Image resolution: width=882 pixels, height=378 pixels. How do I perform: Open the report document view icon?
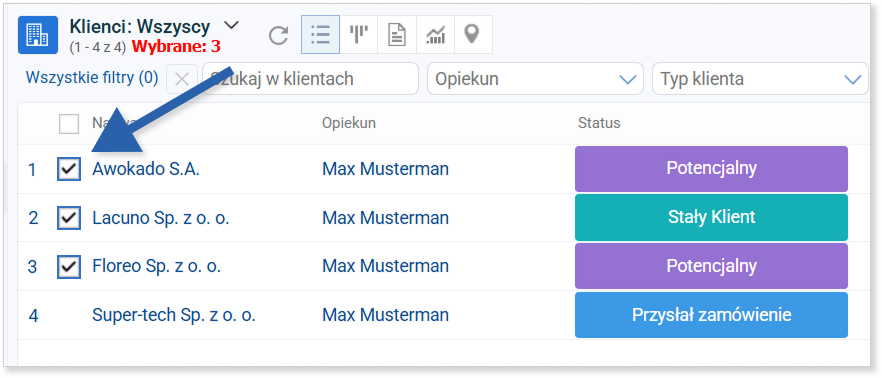click(x=397, y=35)
